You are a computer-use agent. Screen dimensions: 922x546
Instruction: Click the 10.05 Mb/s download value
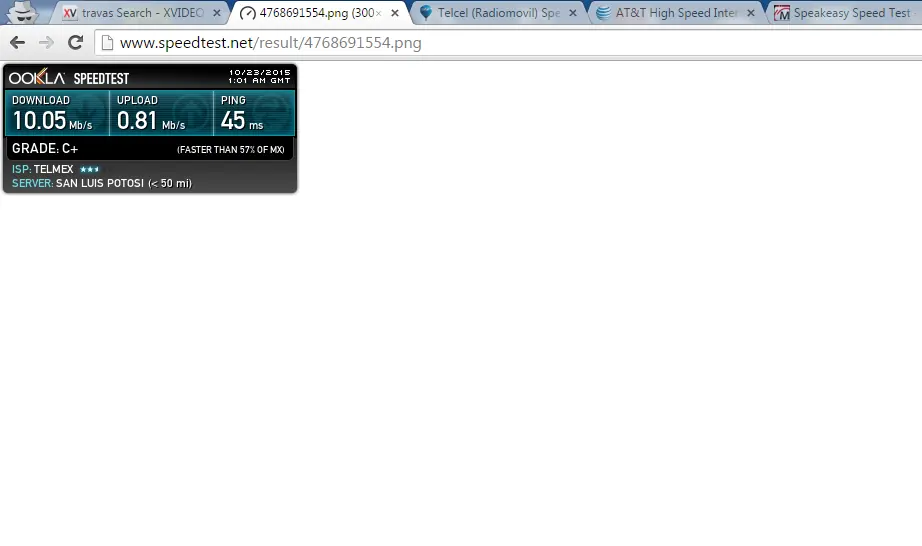coord(52,120)
